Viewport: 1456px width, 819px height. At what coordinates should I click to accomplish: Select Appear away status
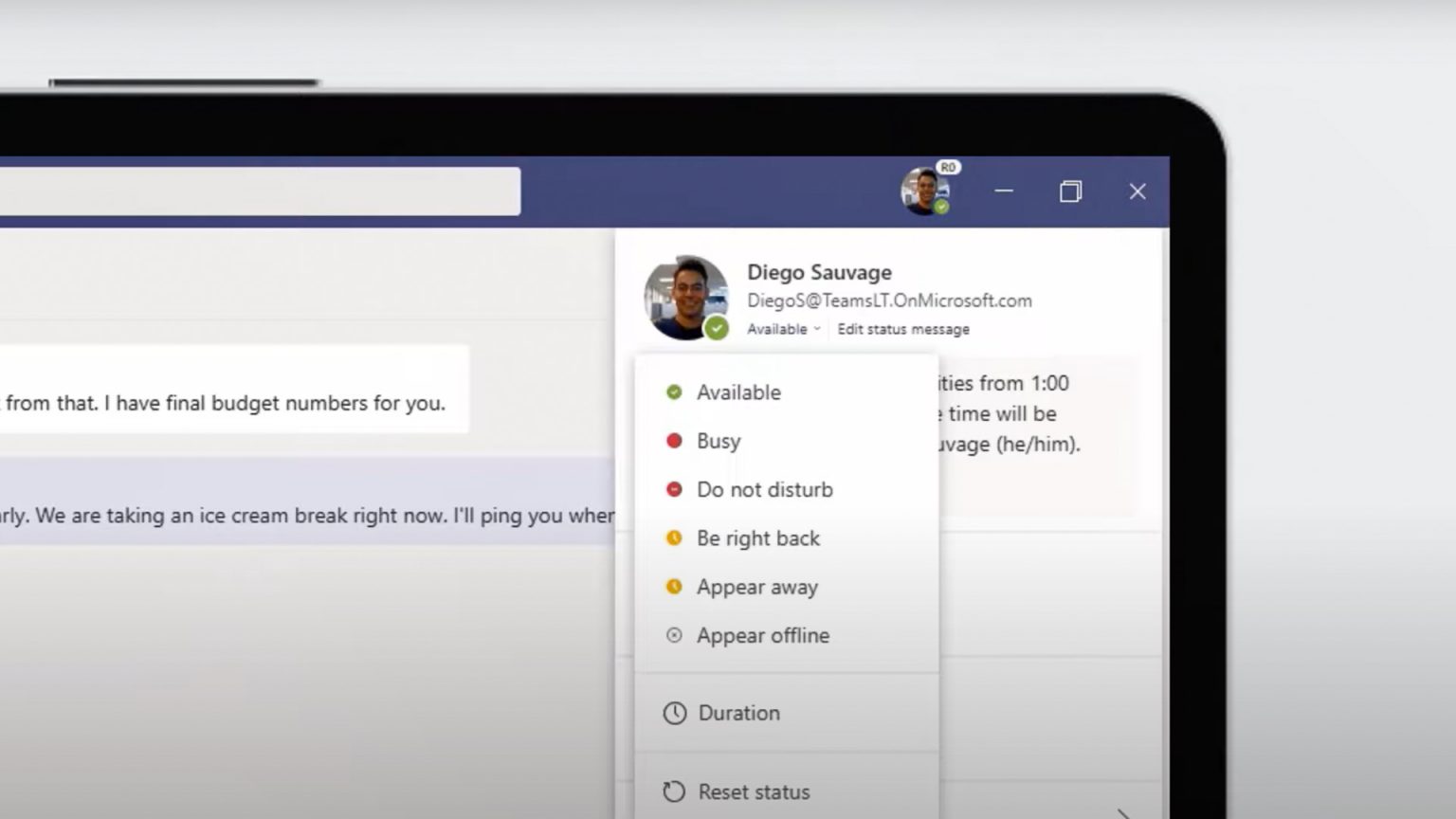[787, 587]
